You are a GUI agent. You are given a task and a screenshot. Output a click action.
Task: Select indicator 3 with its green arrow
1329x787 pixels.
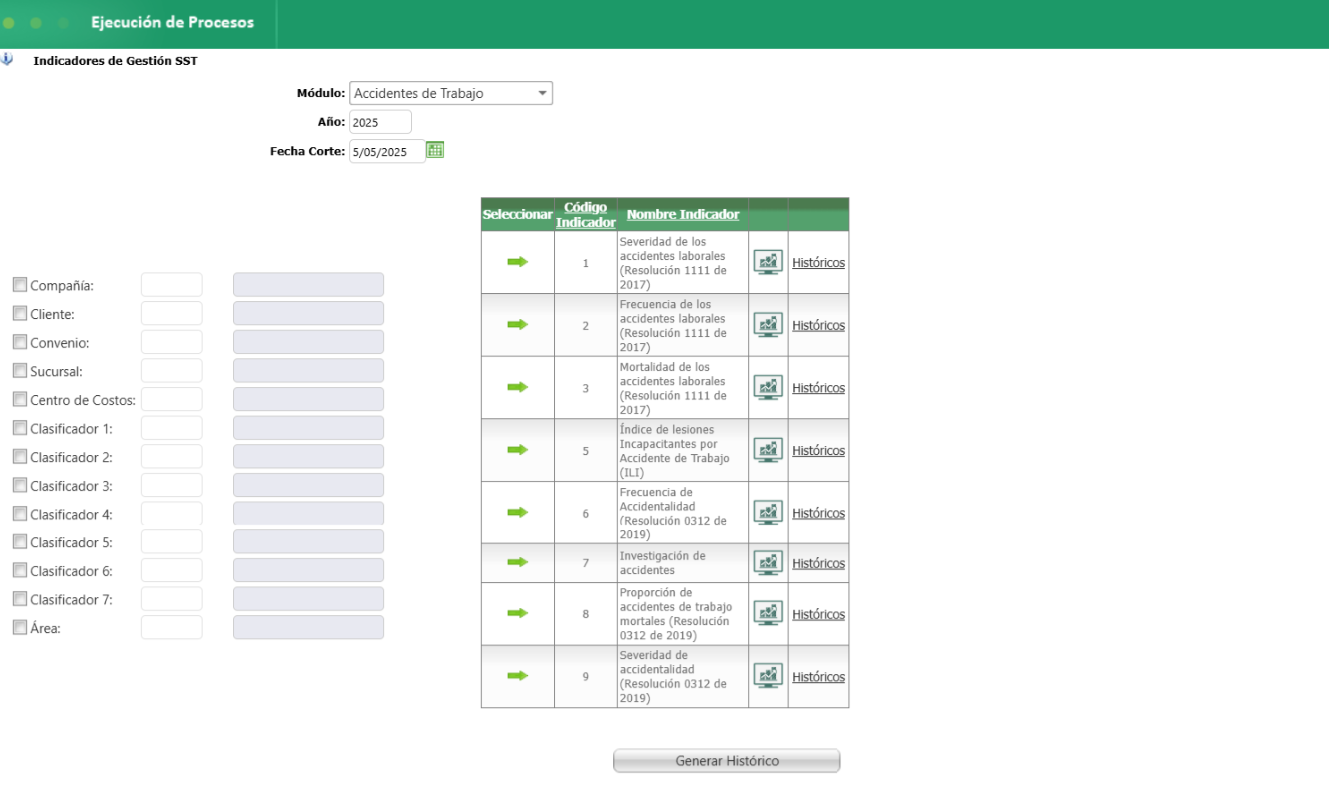pos(517,387)
